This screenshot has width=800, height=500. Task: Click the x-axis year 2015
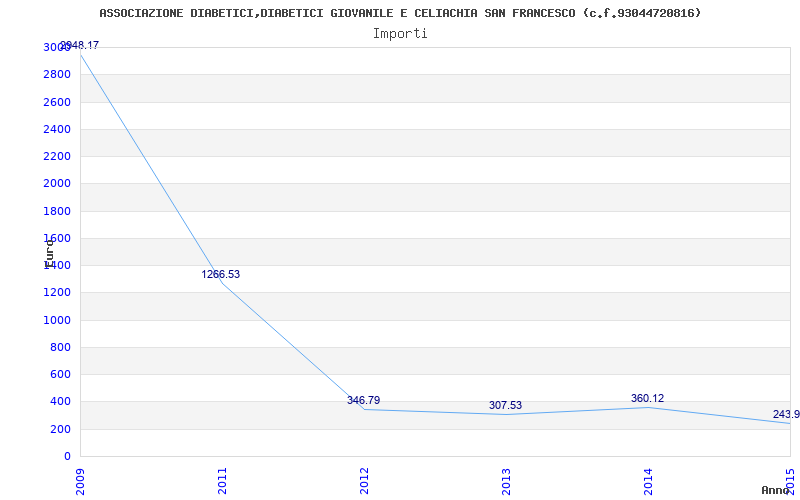coord(790,482)
